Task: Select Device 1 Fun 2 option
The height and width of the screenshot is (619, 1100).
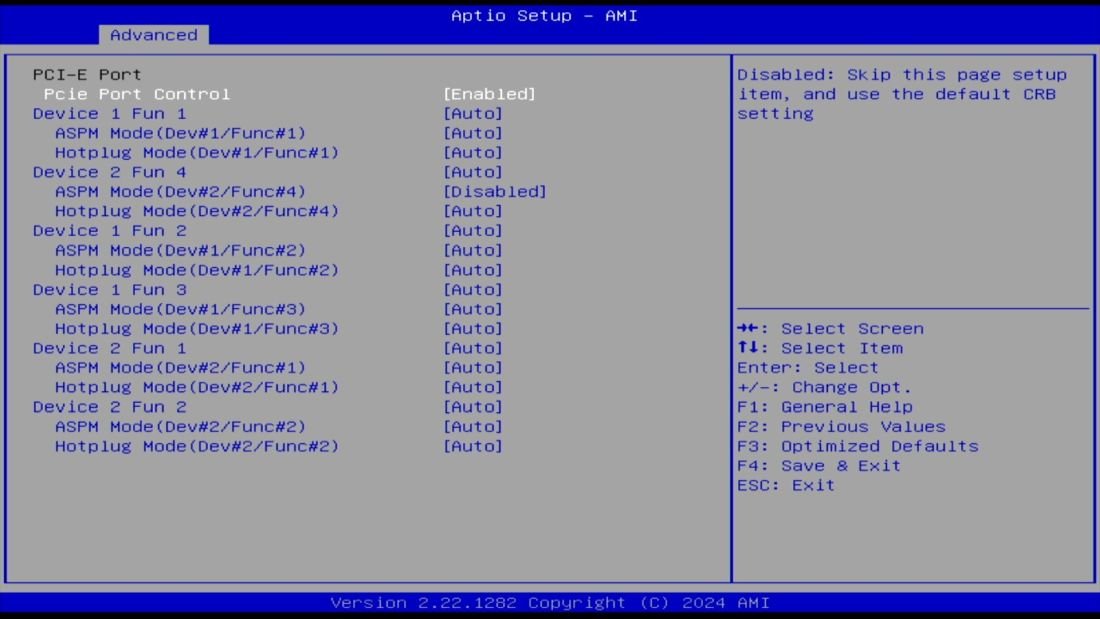Action: [109, 231]
